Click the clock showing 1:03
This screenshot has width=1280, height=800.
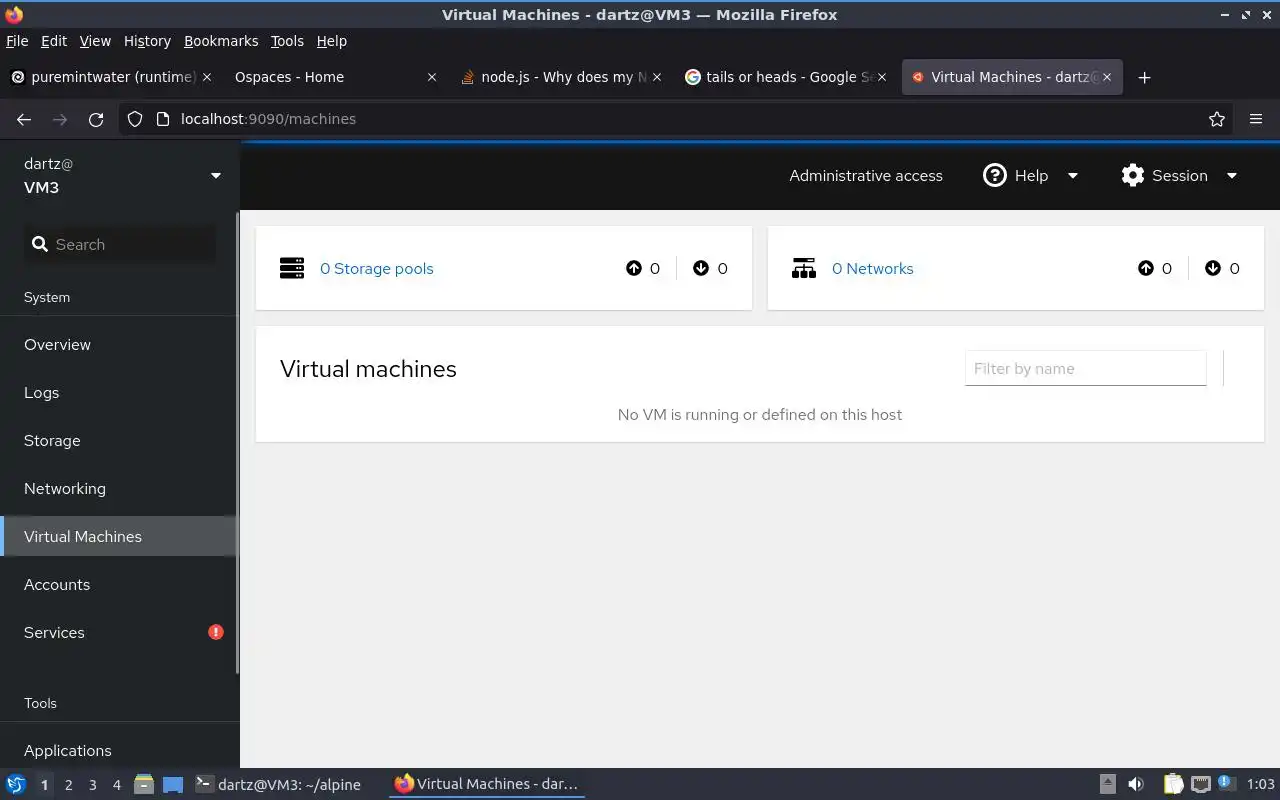click(1261, 785)
